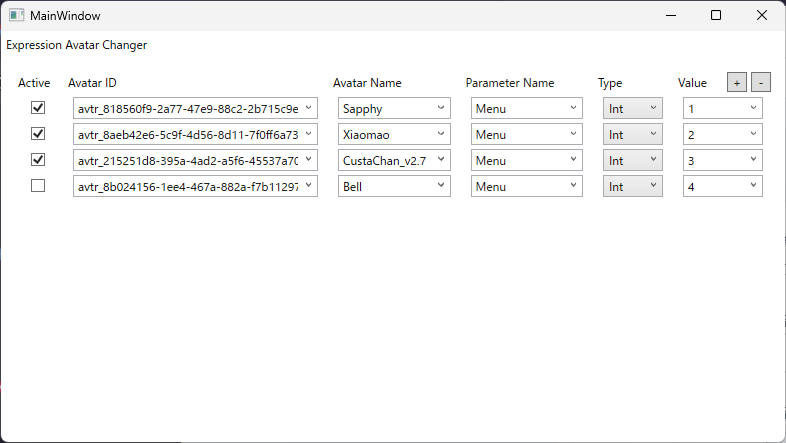Click the minus button to remove row
Viewport: 786px width, 443px height.
click(760, 83)
